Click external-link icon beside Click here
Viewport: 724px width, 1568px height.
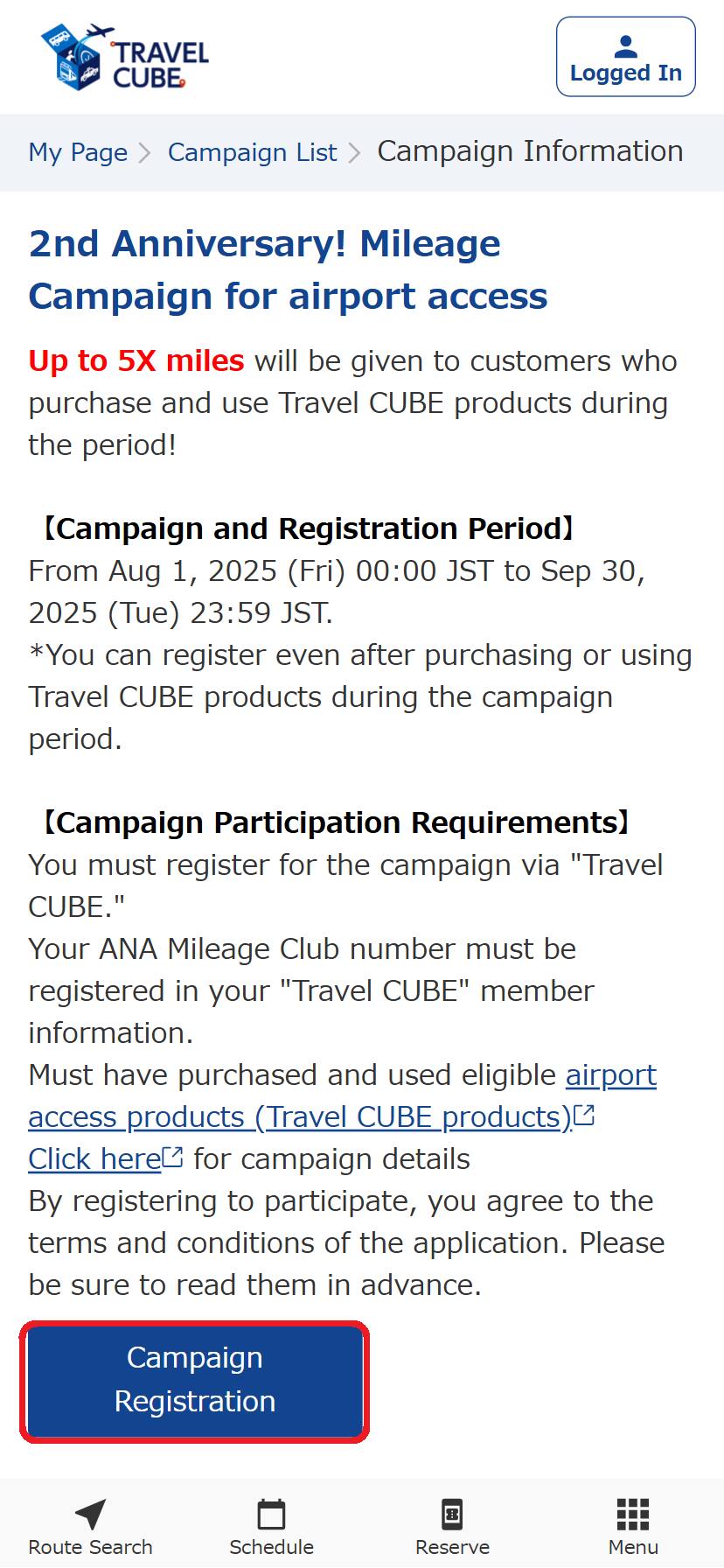point(173,1158)
